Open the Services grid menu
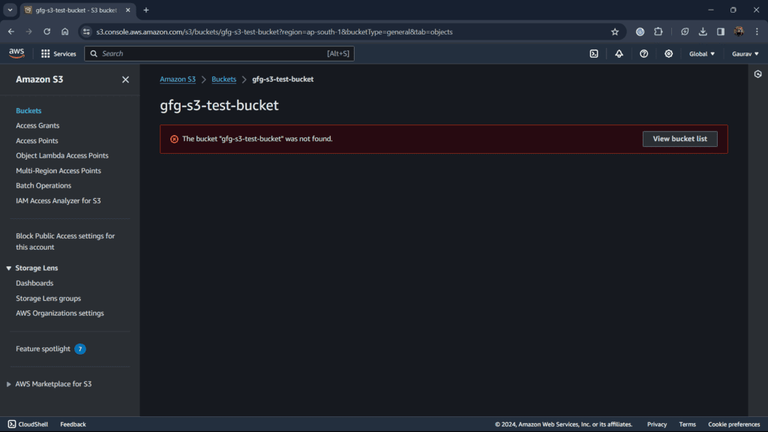This screenshot has width=768, height=432. point(58,54)
